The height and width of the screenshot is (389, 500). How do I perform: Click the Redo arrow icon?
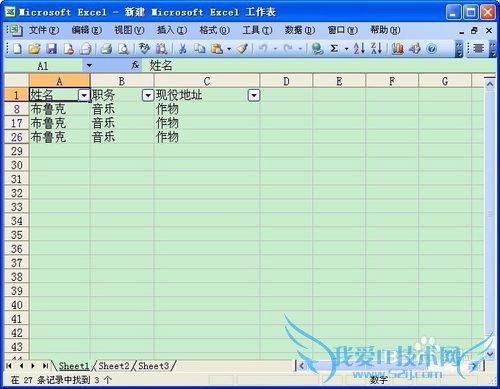tap(288, 49)
